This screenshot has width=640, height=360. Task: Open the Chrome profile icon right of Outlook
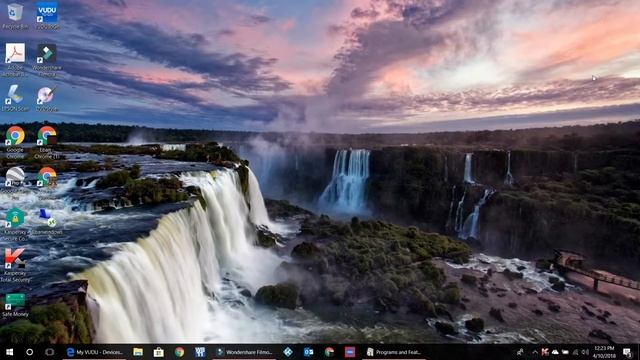[329, 352]
